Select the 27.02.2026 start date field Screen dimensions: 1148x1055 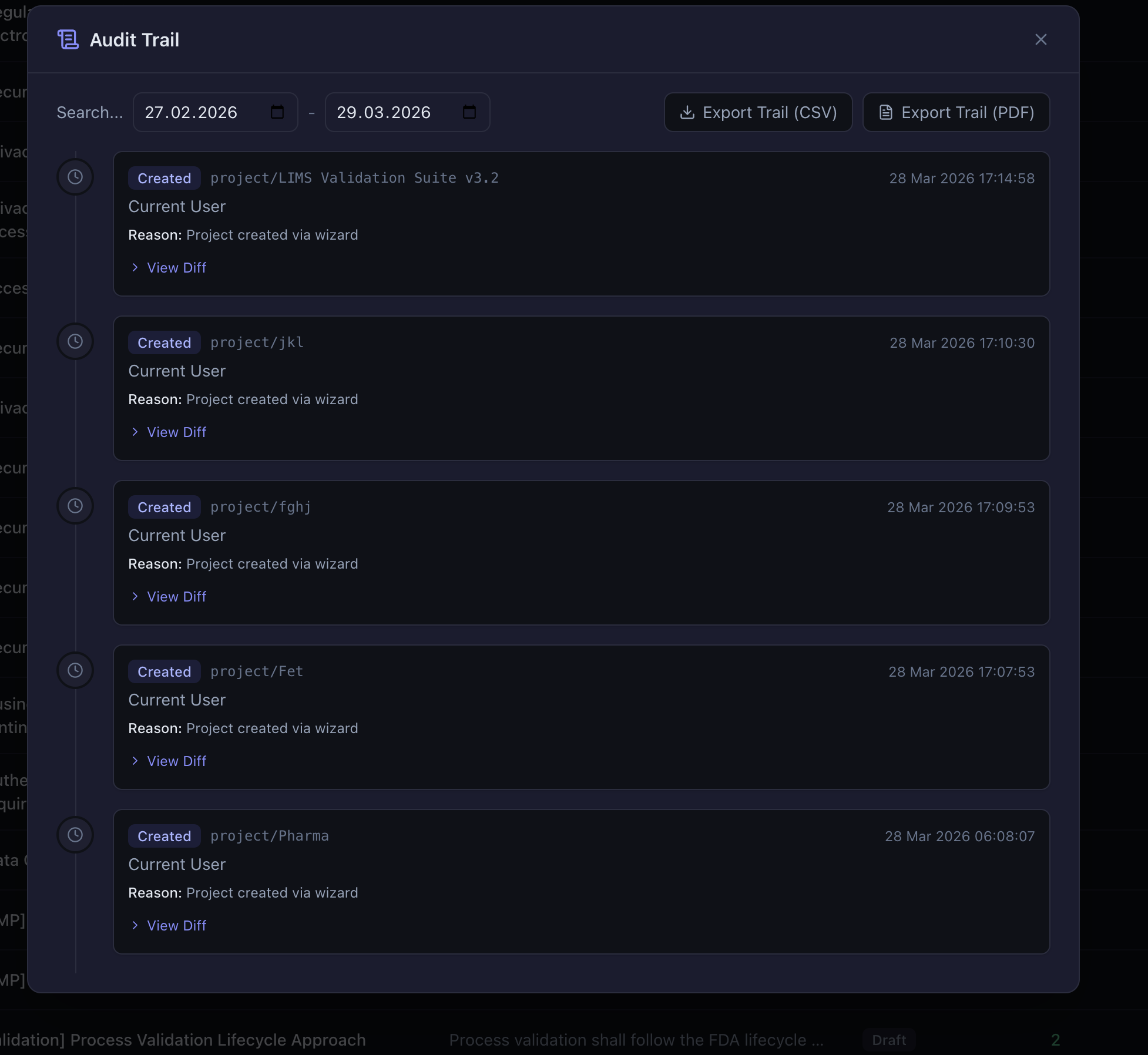pos(200,112)
